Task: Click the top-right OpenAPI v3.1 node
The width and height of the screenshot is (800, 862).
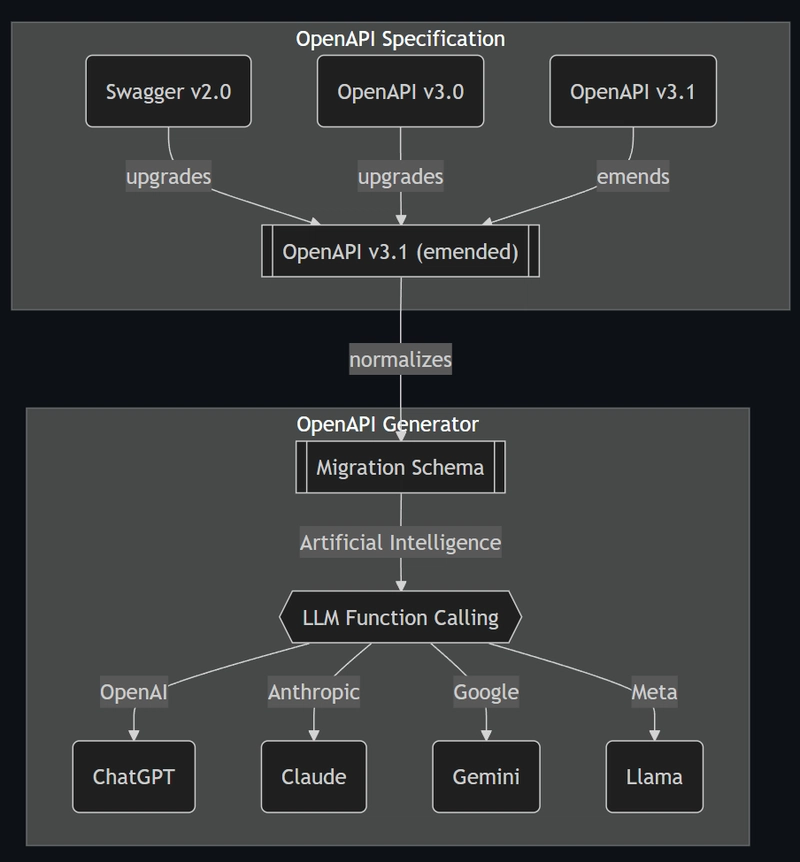Action: [x=633, y=91]
